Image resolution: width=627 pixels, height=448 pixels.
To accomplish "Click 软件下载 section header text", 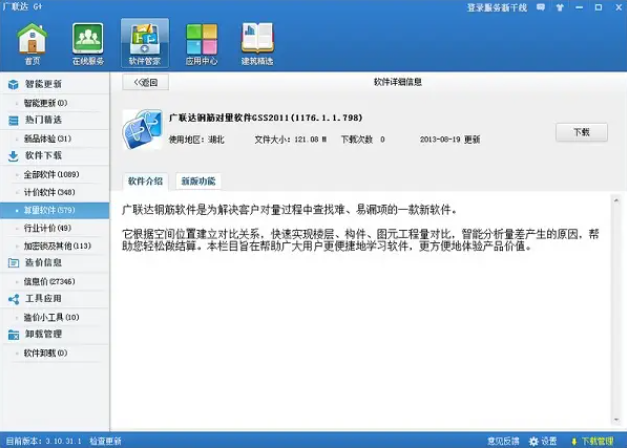I will pyautogui.click(x=43, y=156).
